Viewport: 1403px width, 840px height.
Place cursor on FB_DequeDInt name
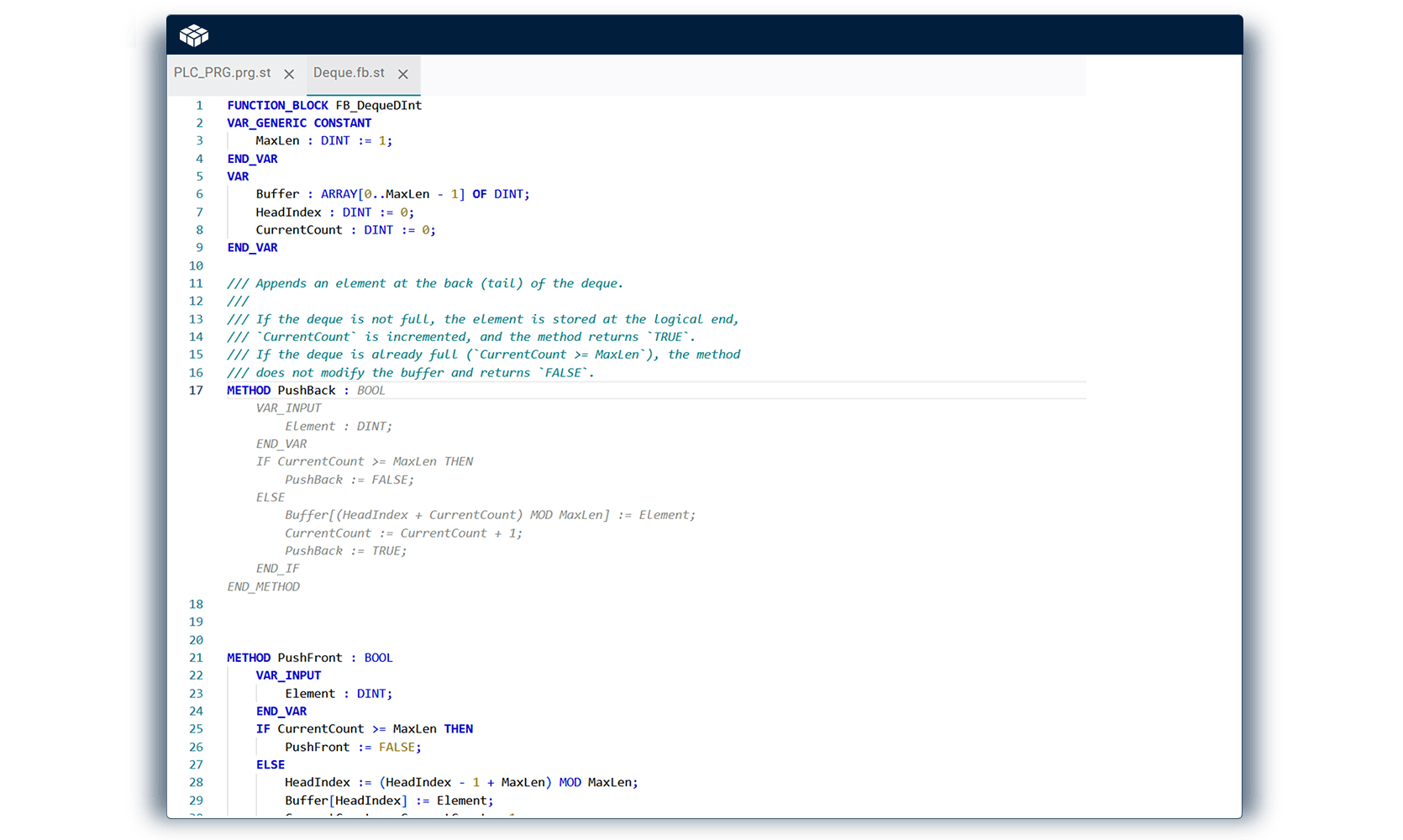click(x=378, y=105)
